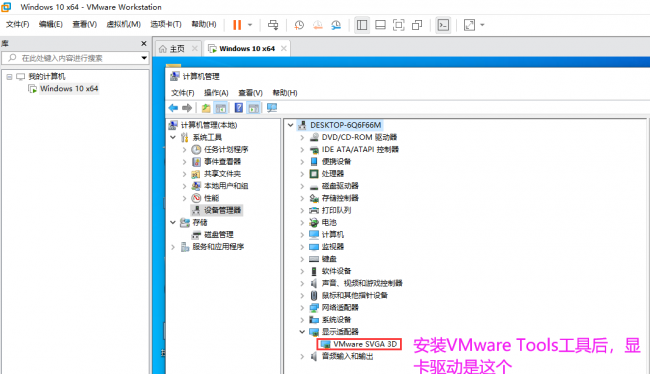This screenshot has width=650, height=374.
Task: Expand IDE ATA/ATAPI 控制器 category
Action: click(302, 150)
